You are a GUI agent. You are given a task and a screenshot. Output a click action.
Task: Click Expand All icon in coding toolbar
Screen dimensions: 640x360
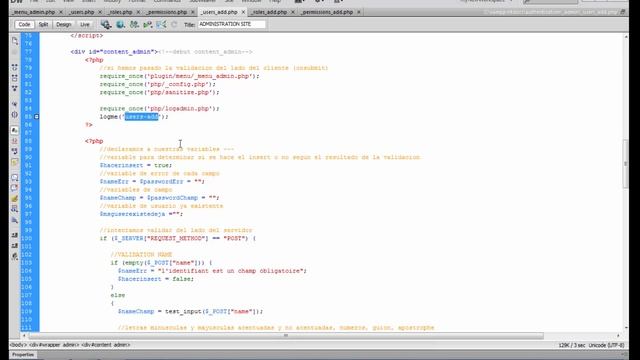[15, 88]
